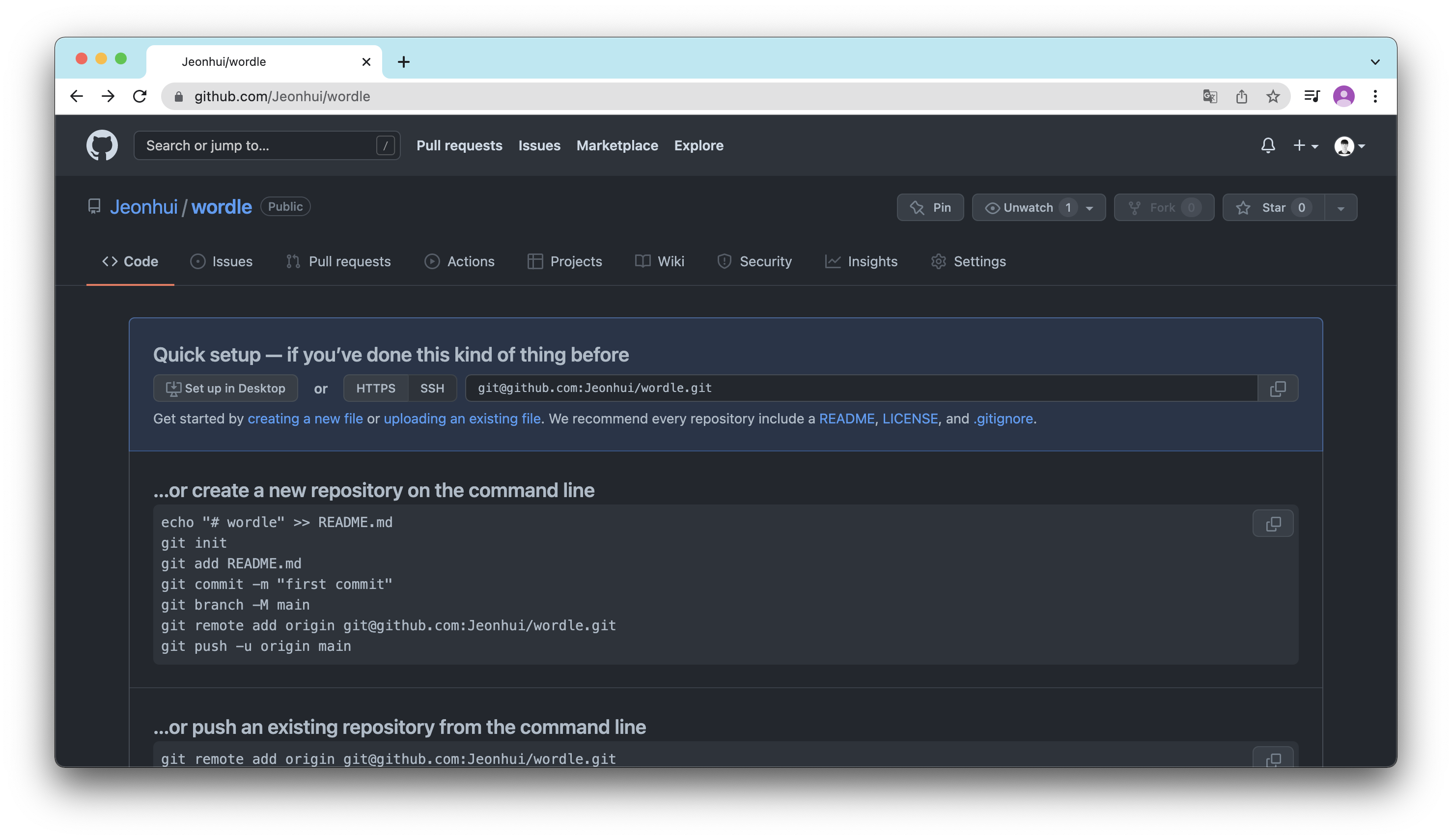Click repository icon beside Jeonhui
Screen dimensions: 1452x840
(94, 207)
